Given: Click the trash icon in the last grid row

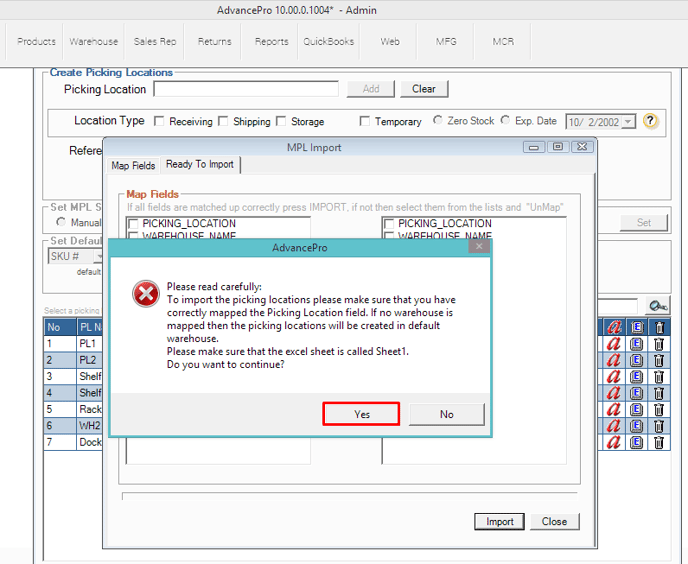Looking at the screenshot, I should coord(659,441).
